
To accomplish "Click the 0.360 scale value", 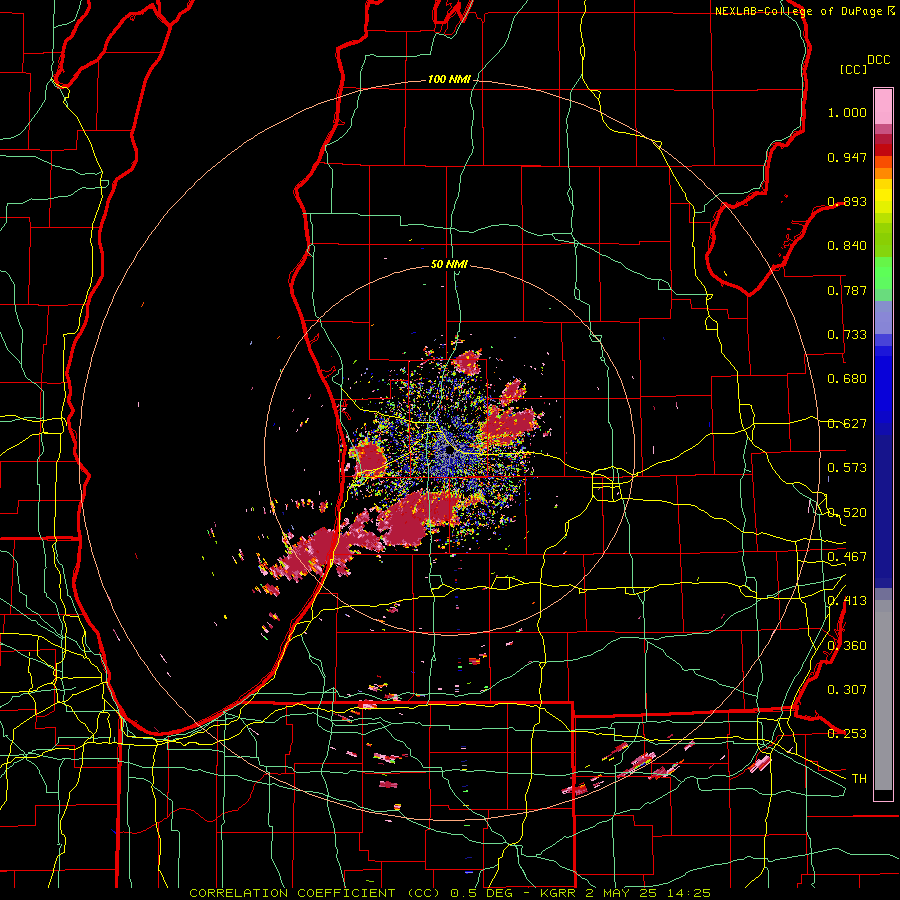I will (847, 646).
